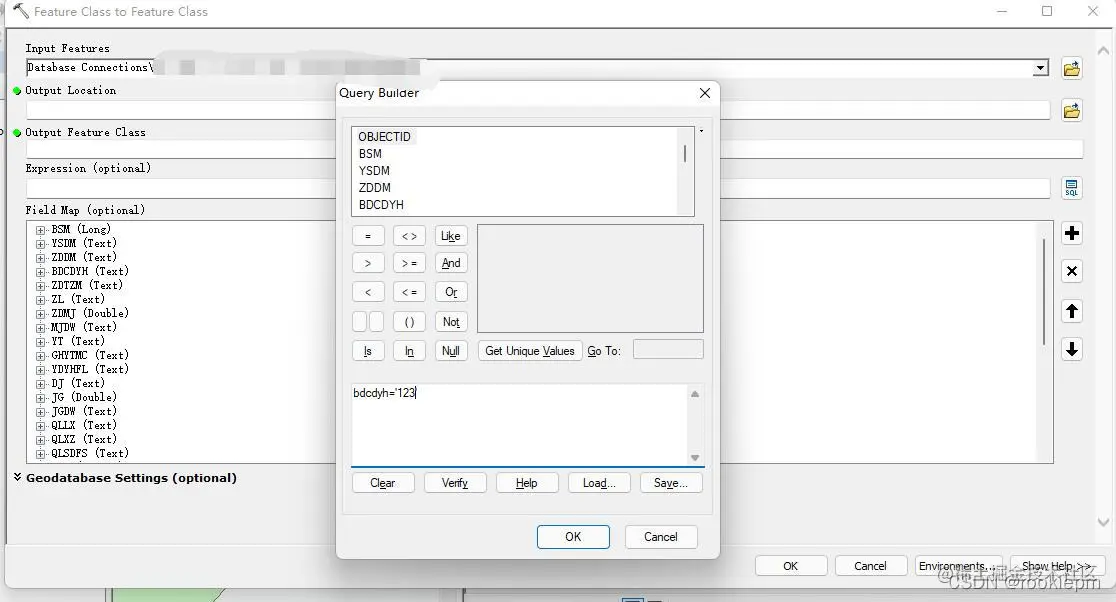The image size is (1116, 602).
Task: Select ZDDM in Query Builder field list
Action: [374, 188]
